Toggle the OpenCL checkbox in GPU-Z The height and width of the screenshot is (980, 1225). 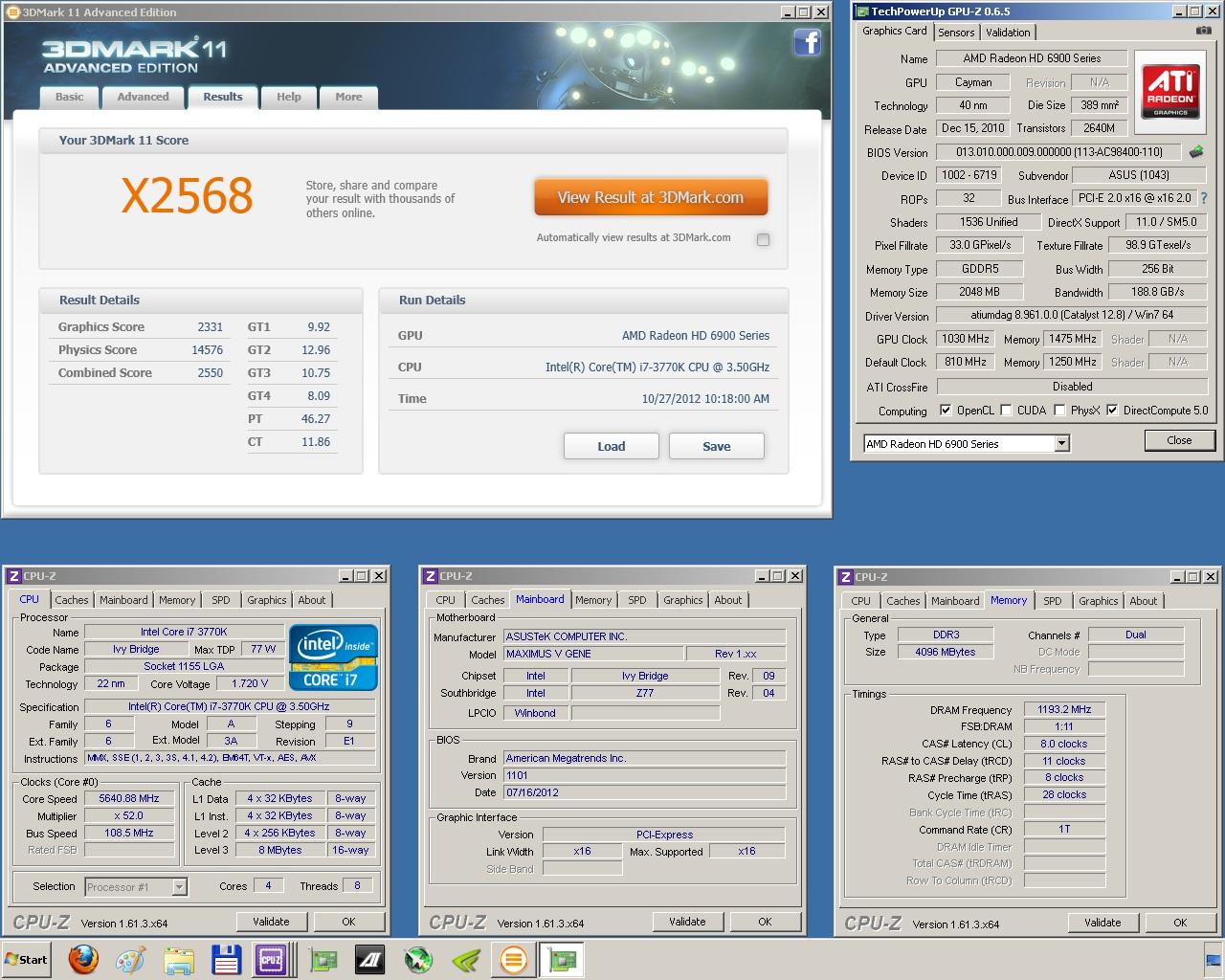pos(946,411)
